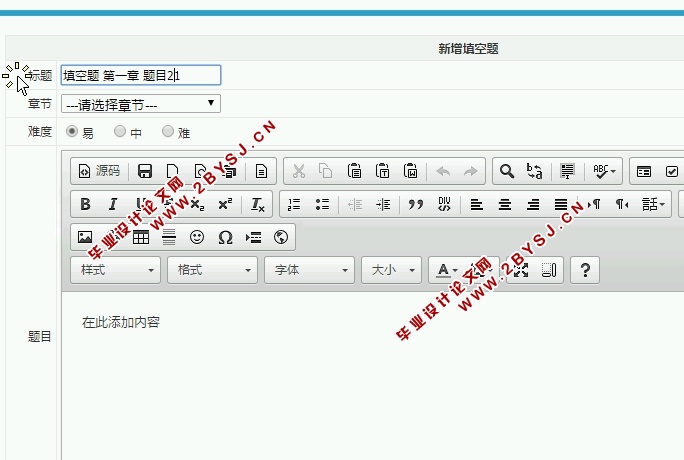This screenshot has height=460, width=684.
Task: Insert special character Omega icon
Action: [x=225, y=237]
